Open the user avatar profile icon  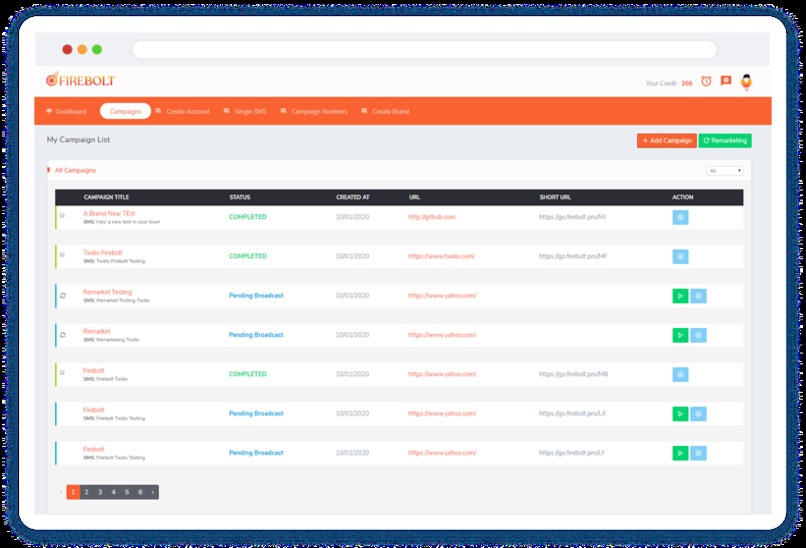tap(746, 82)
